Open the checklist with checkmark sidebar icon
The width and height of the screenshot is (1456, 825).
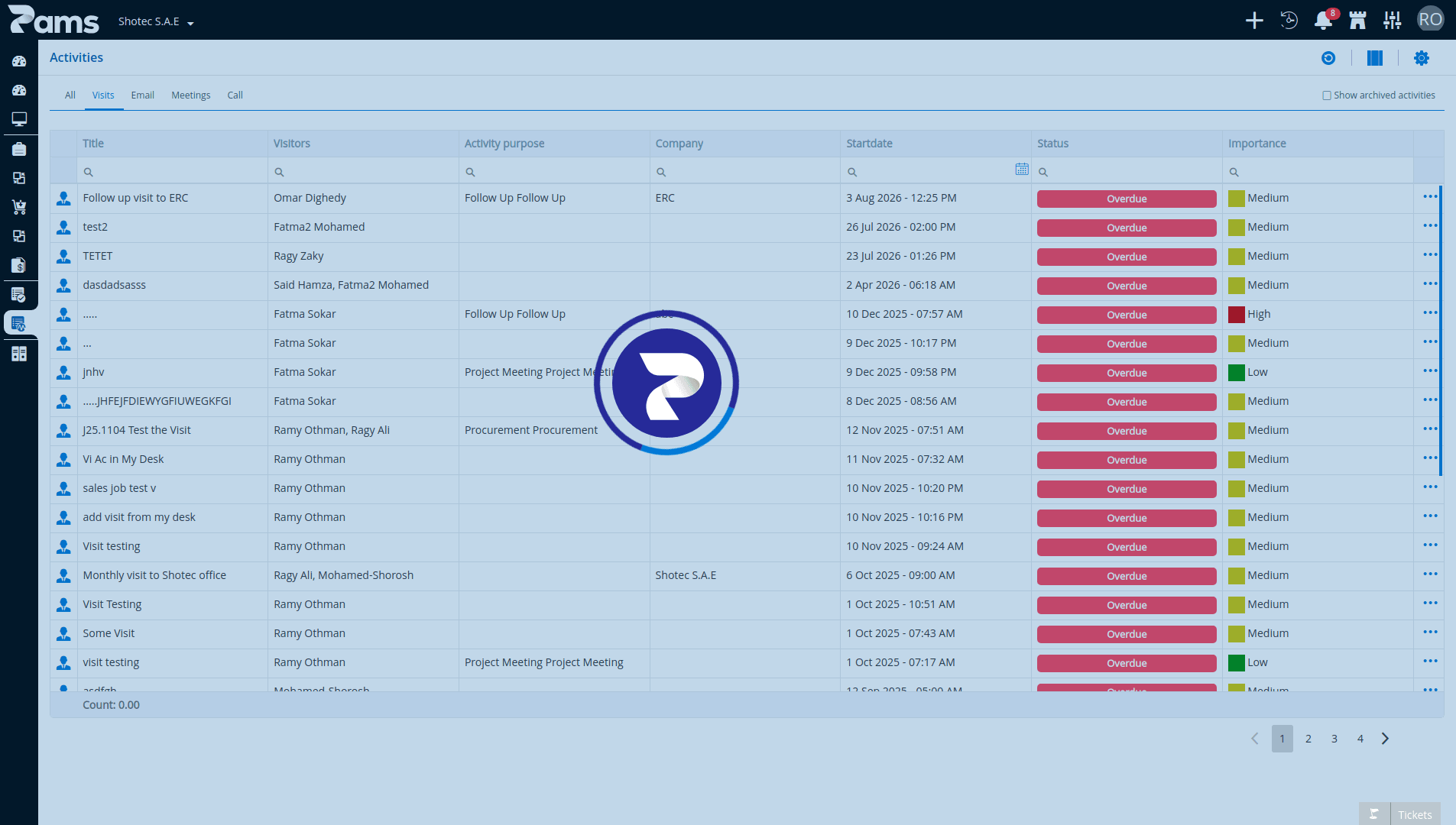(19, 294)
